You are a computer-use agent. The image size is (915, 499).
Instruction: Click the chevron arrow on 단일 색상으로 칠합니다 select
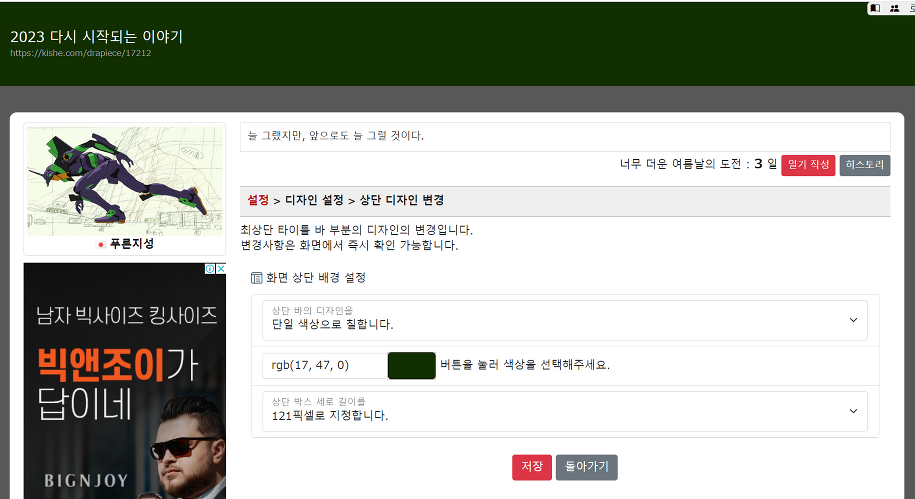(853, 320)
